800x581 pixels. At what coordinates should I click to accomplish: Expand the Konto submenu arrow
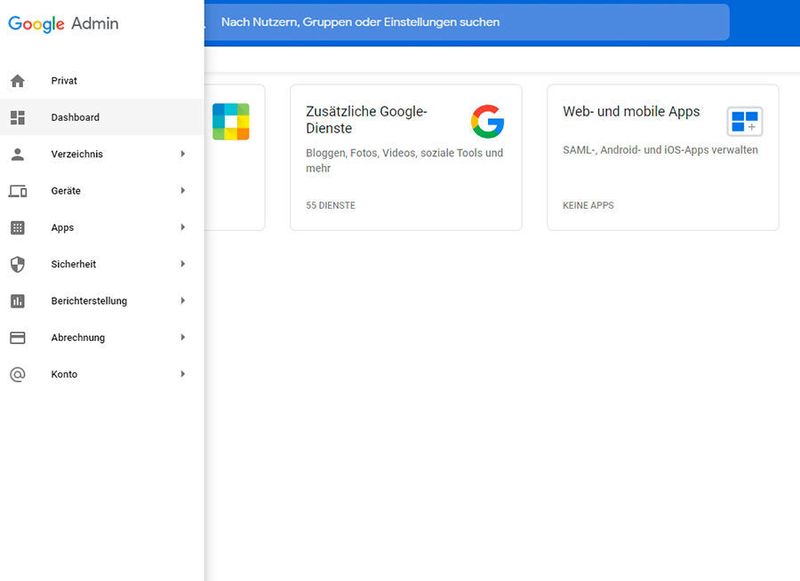tap(183, 374)
